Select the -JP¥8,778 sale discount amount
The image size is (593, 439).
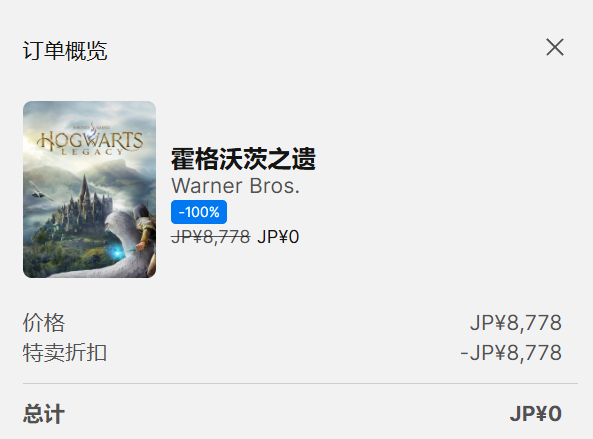click(x=511, y=353)
